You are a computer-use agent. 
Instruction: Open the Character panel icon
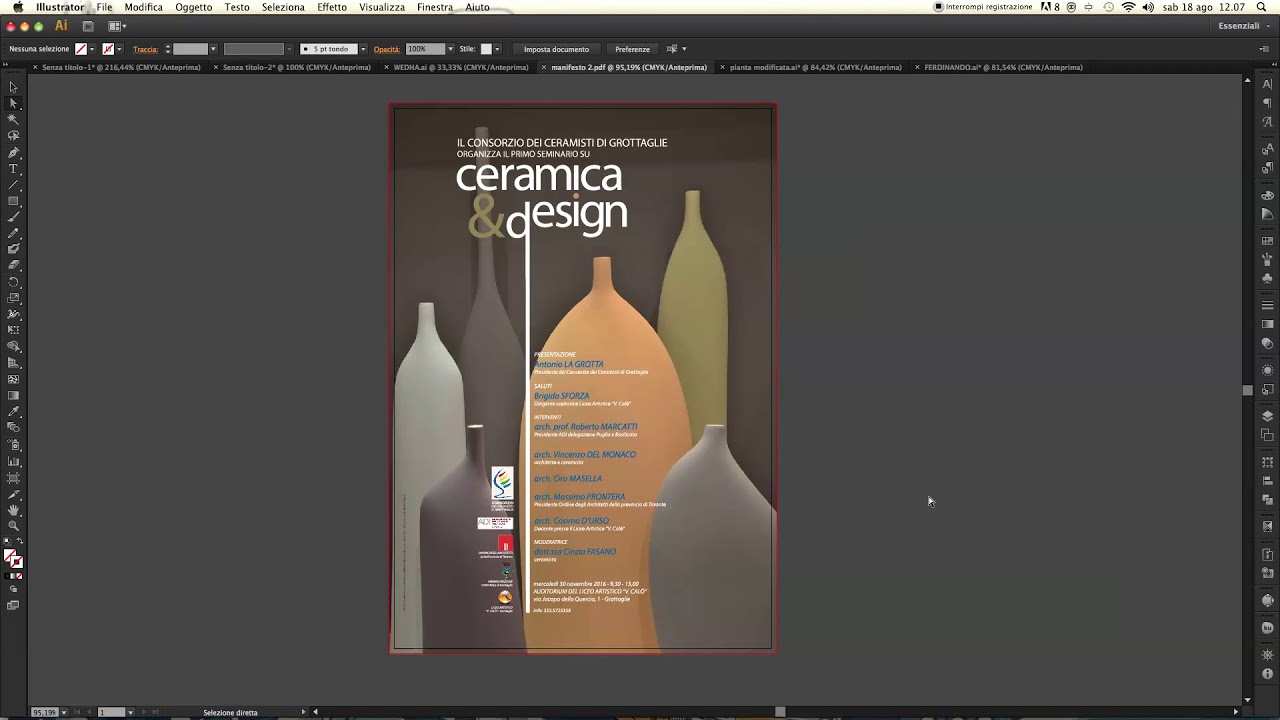[x=1267, y=84]
